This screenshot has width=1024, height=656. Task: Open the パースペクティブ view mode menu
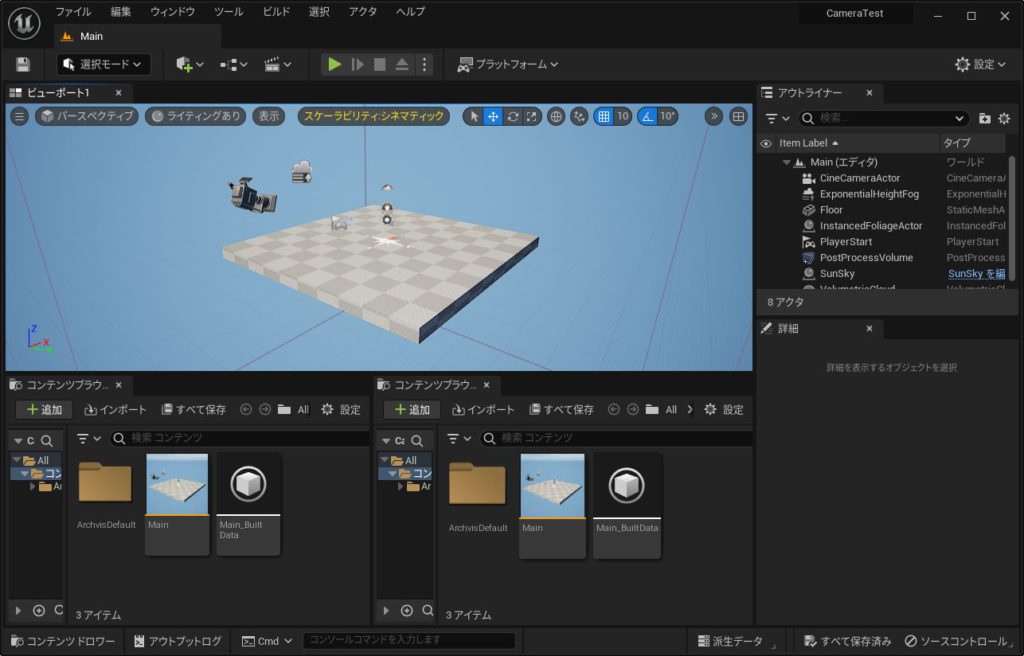[x=87, y=116]
